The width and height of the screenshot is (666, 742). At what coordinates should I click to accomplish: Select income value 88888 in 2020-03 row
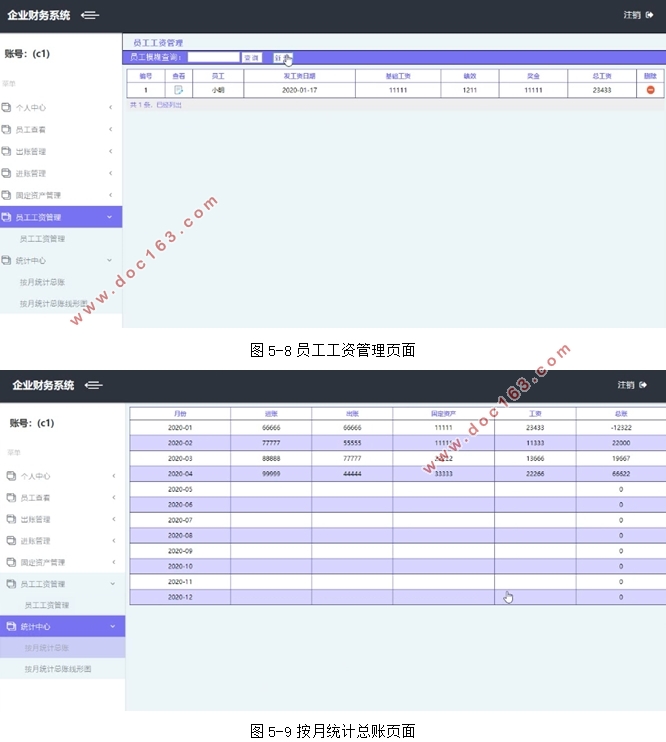(271, 458)
